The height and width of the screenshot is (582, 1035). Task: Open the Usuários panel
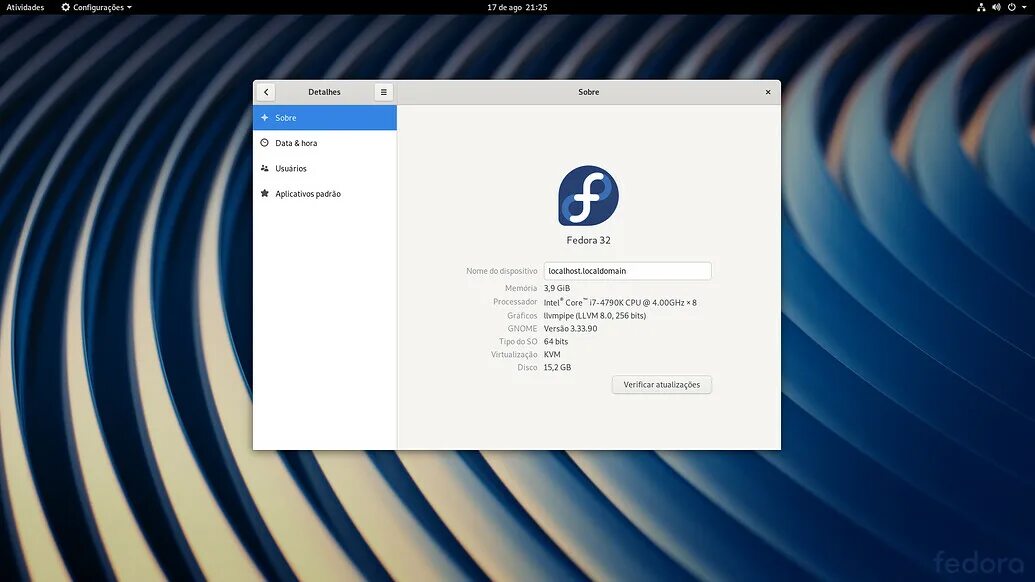coord(325,168)
